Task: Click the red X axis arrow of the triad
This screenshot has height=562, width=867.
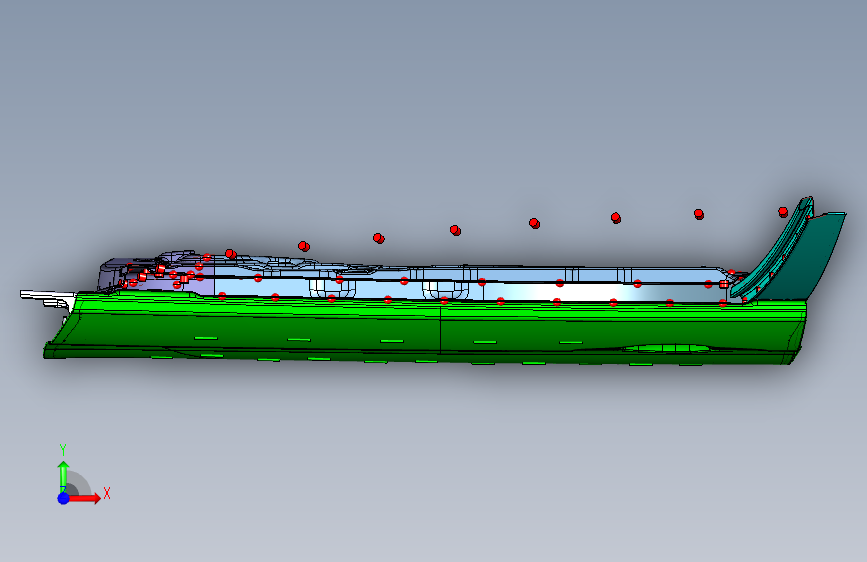Action: point(84,498)
